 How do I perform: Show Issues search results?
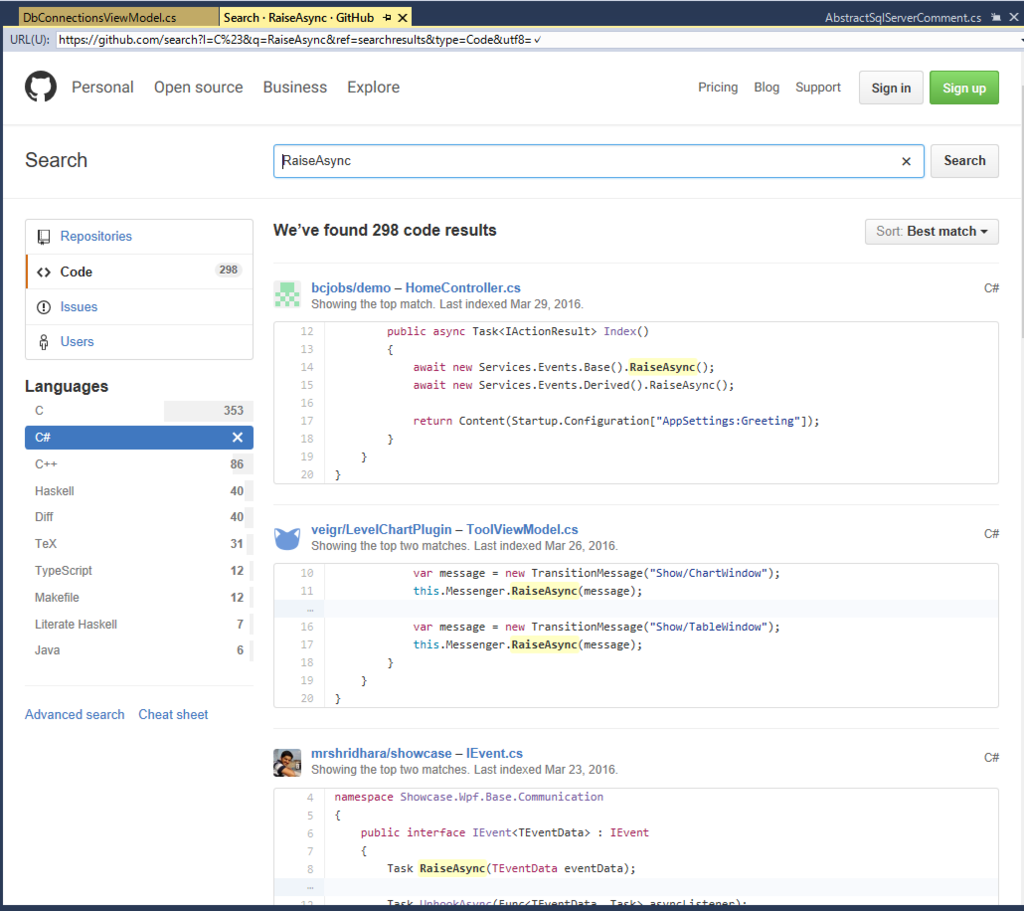79,307
